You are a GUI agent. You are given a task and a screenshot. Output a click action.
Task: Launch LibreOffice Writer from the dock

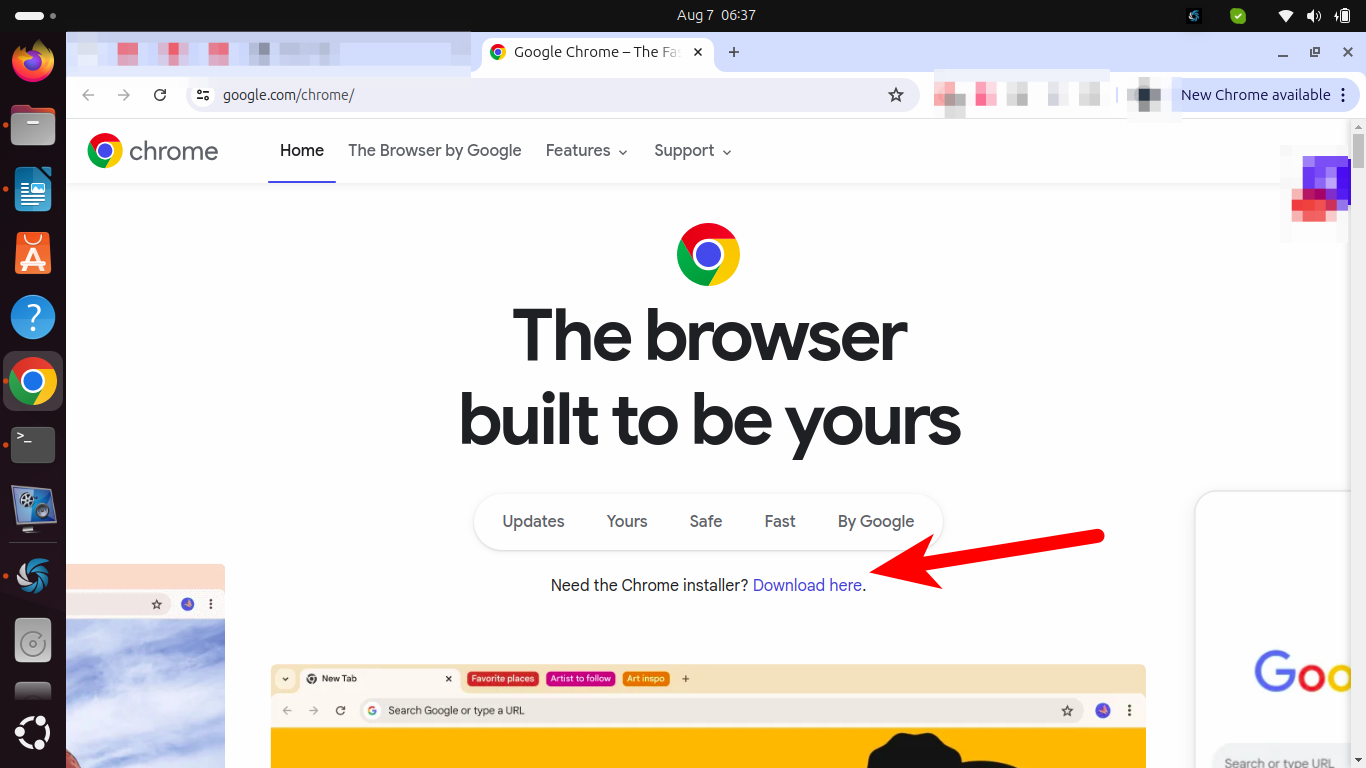(x=33, y=189)
